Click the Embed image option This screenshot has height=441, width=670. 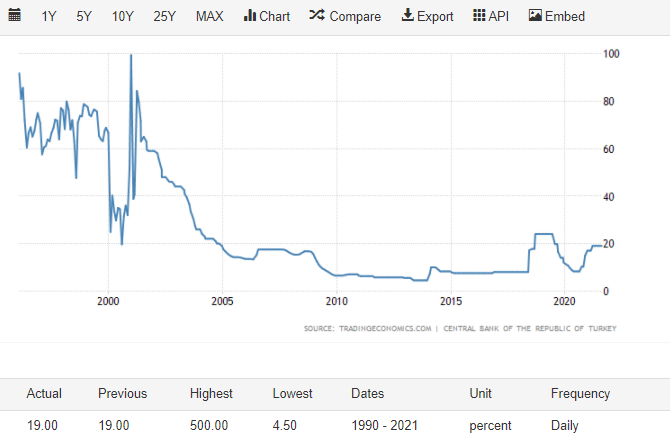coord(556,16)
